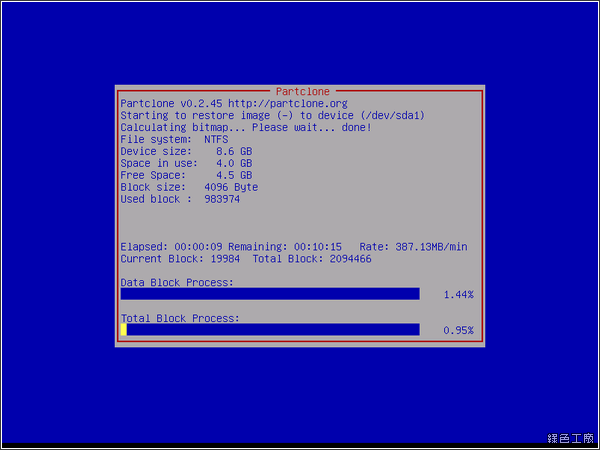Click the 'File system: NTFS' line
The image size is (600, 450).
pos(174,139)
